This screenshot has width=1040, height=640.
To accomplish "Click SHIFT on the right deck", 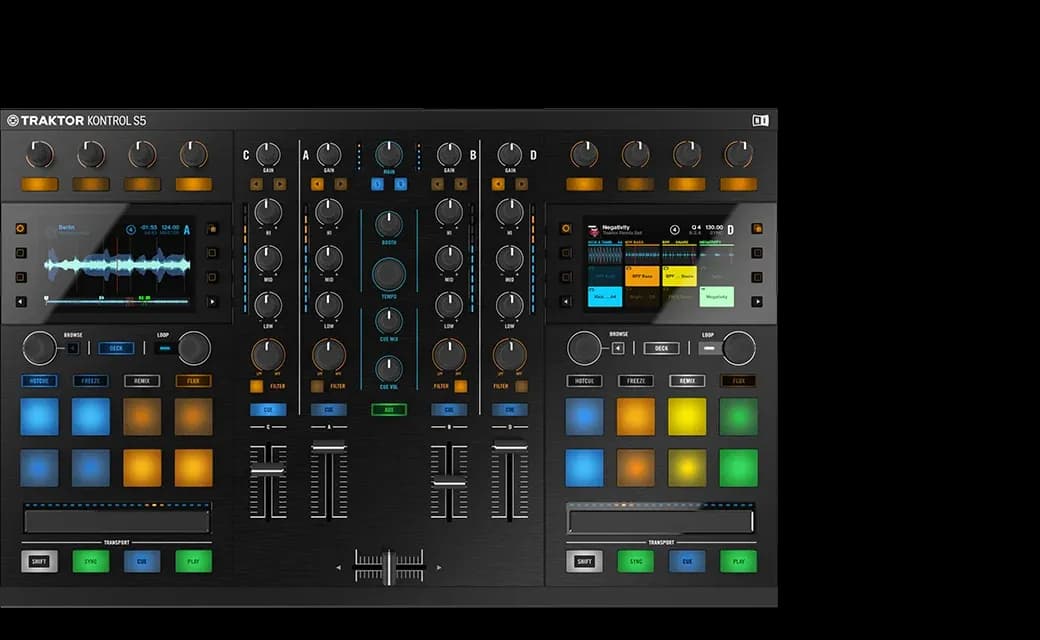I will [x=584, y=561].
